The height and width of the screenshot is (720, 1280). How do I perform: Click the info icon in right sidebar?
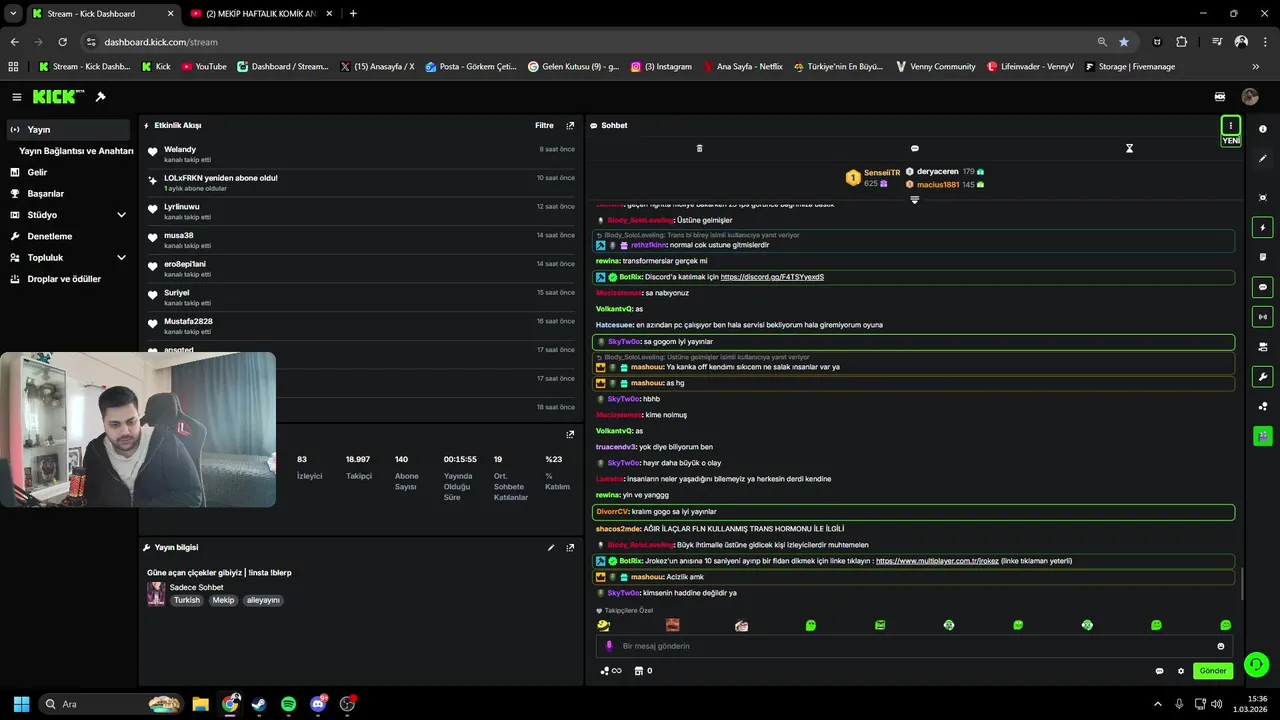(1263, 129)
